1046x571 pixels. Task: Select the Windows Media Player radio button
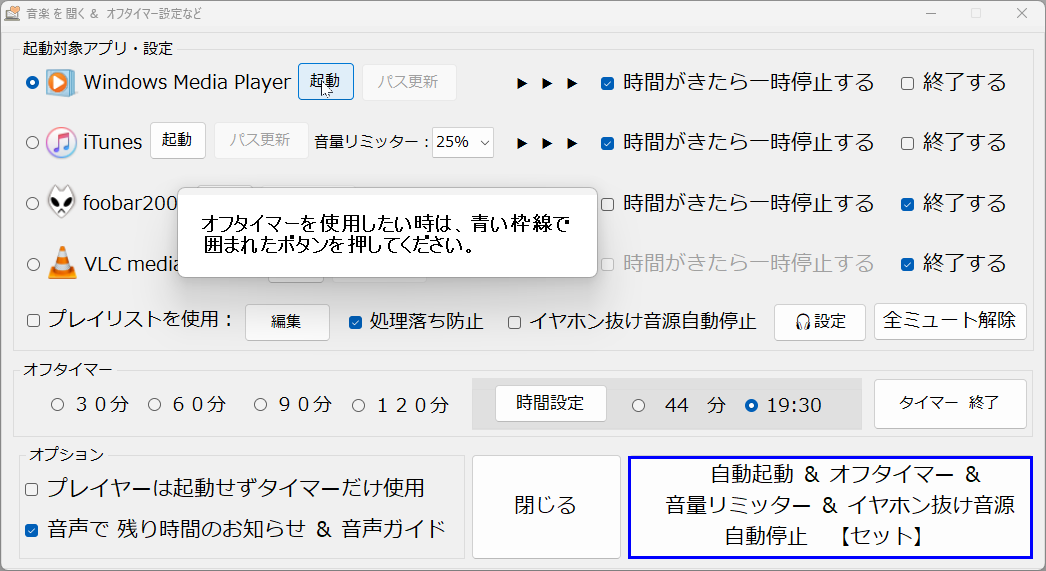32,83
